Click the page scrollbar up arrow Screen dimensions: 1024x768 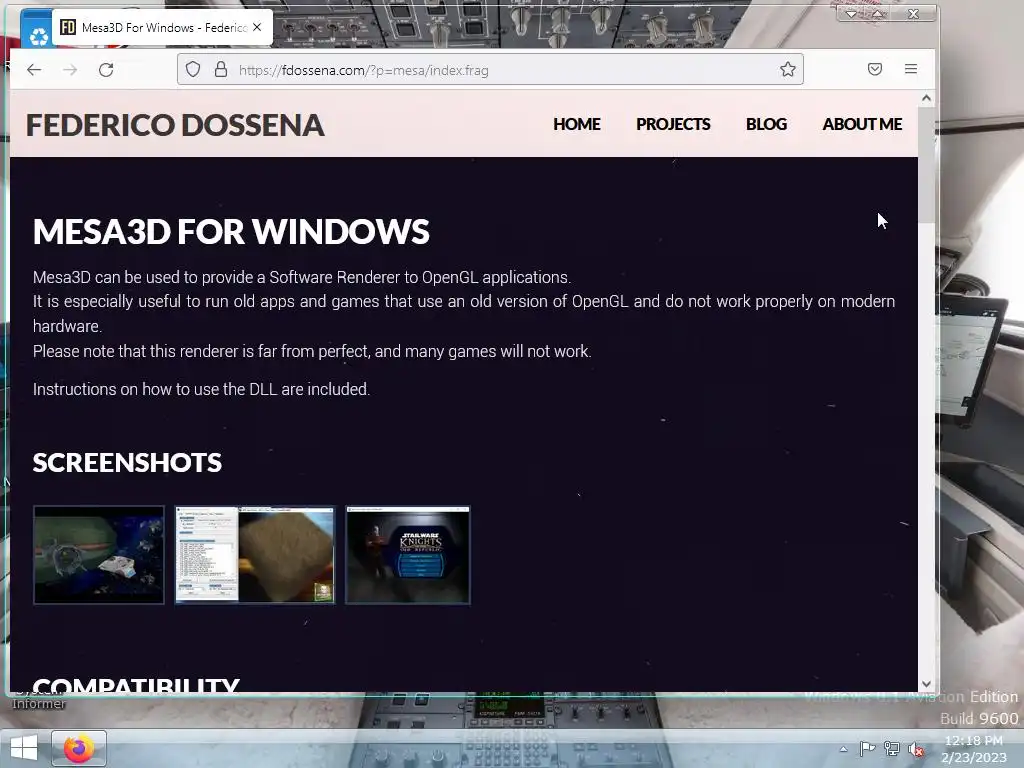(x=926, y=99)
